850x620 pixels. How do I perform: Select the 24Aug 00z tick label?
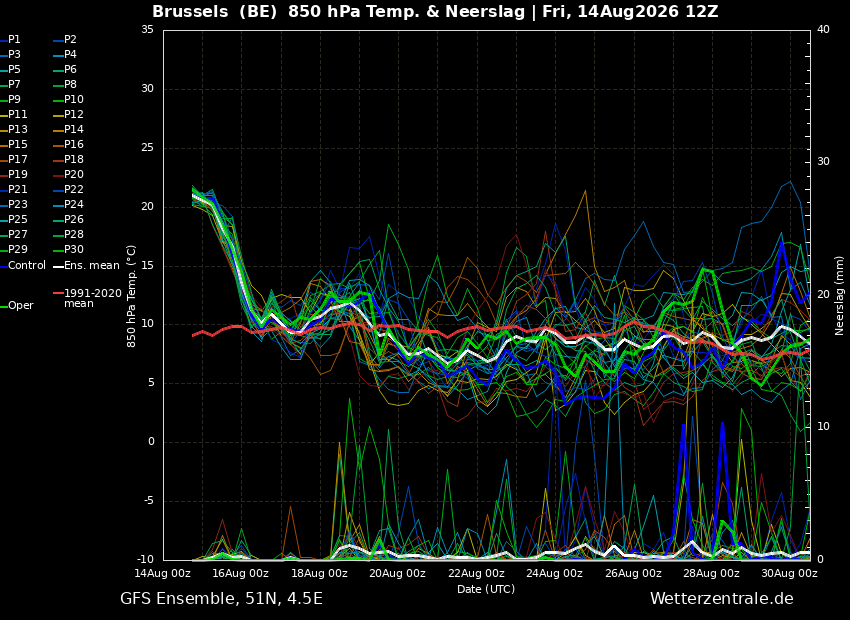(555, 573)
